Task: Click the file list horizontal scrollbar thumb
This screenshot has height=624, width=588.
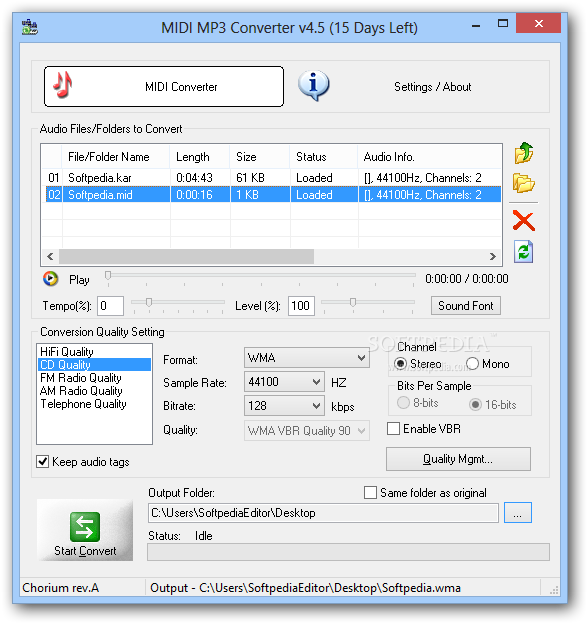Action: pyautogui.click(x=186, y=256)
